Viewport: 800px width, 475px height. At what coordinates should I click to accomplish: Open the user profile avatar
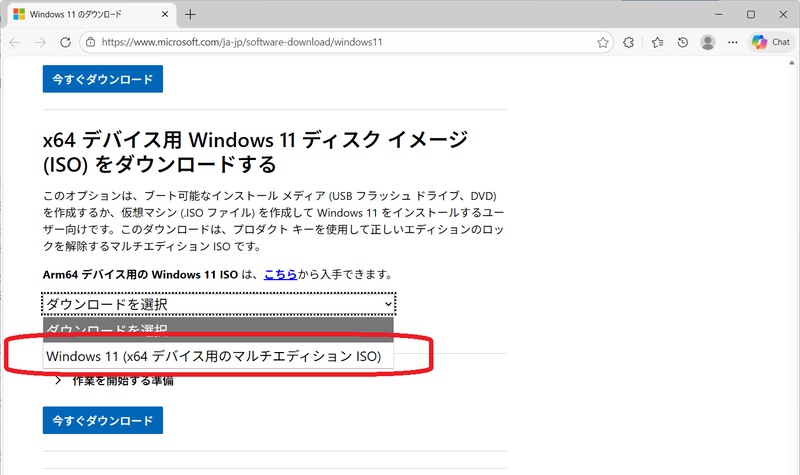click(x=708, y=42)
